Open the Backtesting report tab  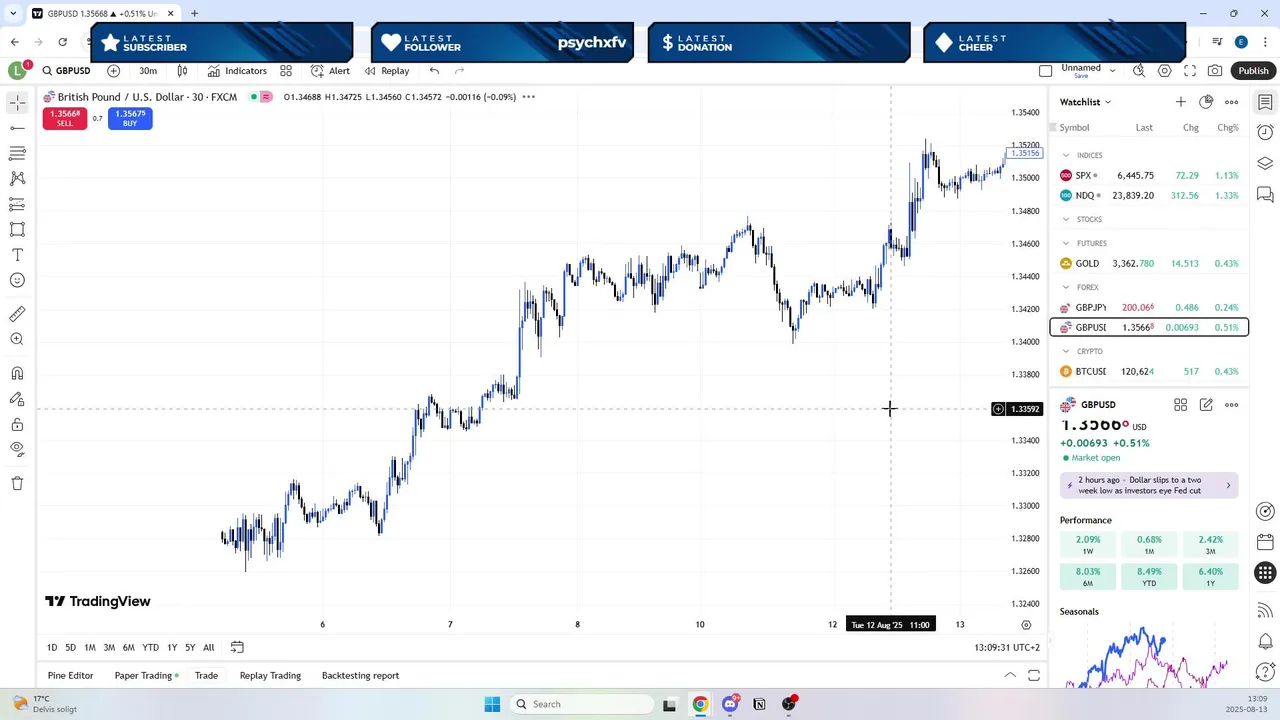click(x=360, y=675)
